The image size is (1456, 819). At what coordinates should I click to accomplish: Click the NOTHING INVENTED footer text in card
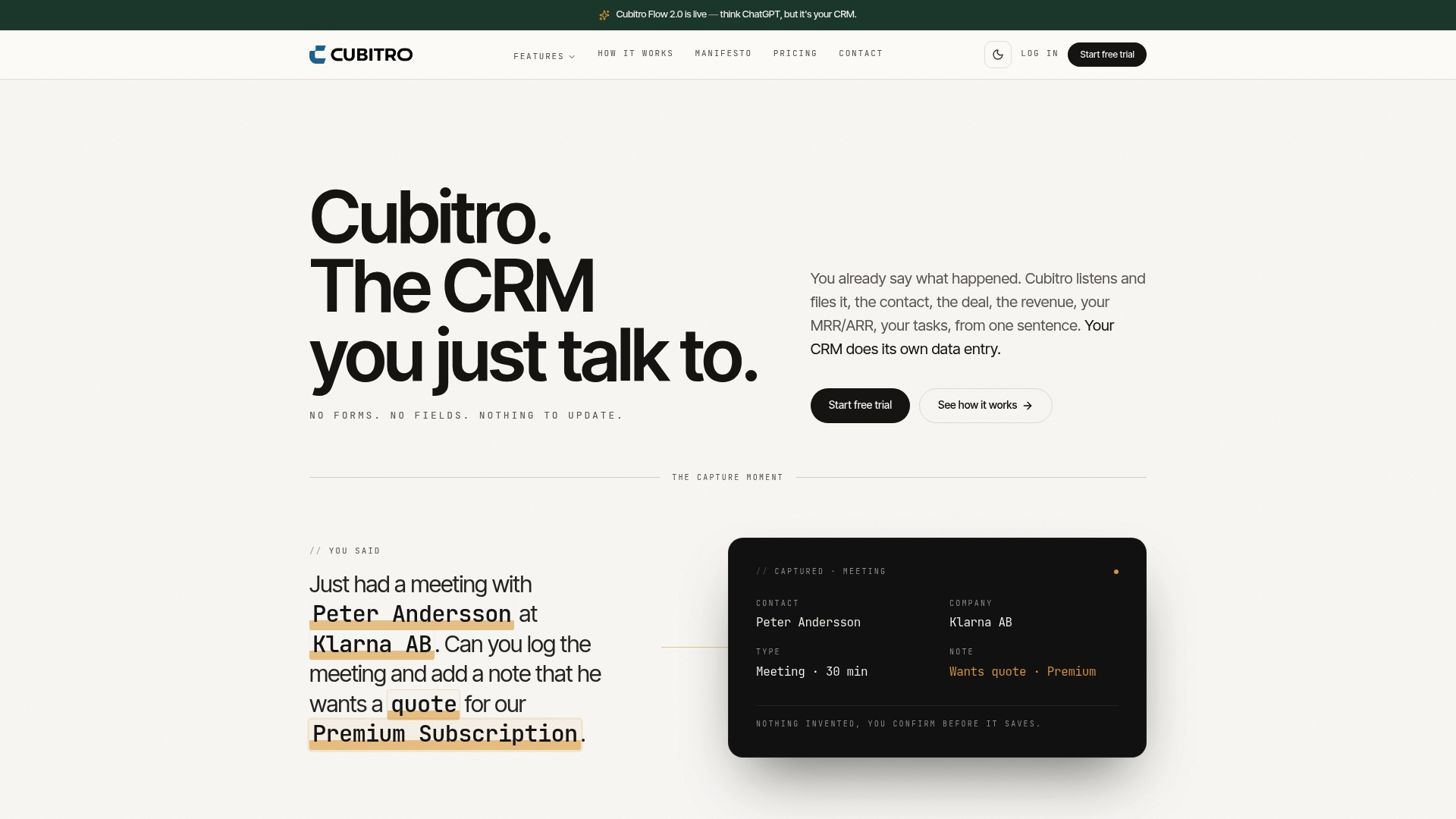(899, 724)
